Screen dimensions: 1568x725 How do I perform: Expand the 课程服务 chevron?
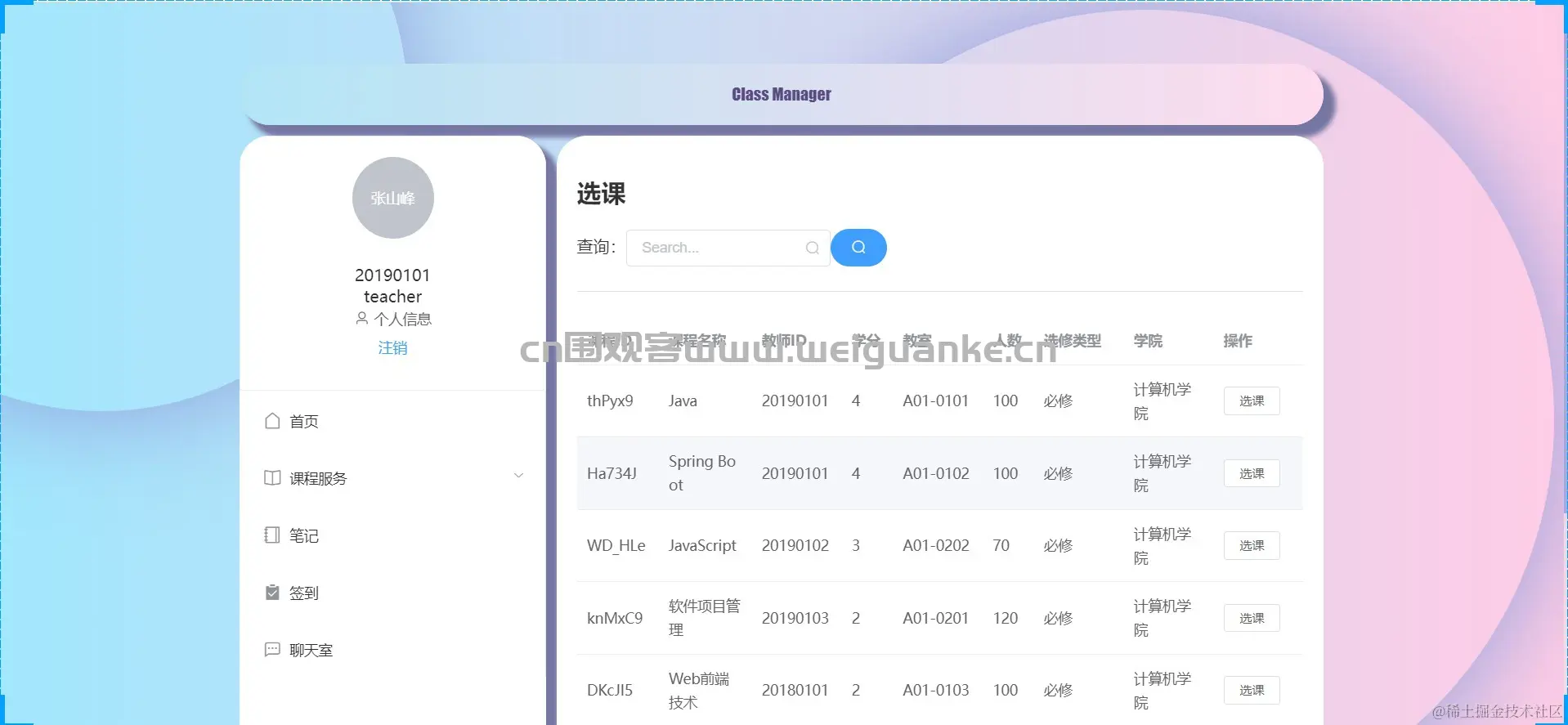coord(518,476)
